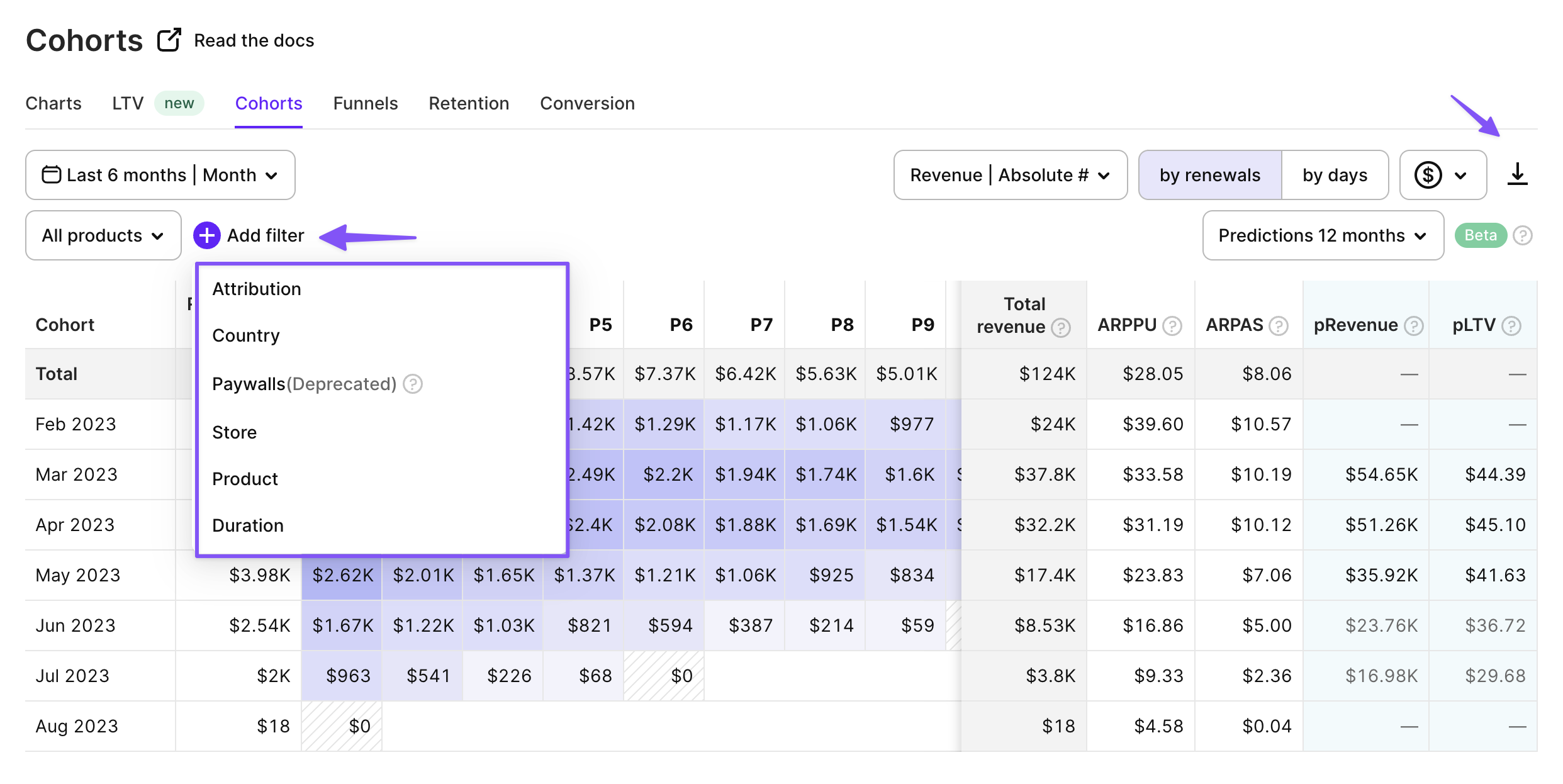
Task: Select Country from the filter menu
Action: 246,335
